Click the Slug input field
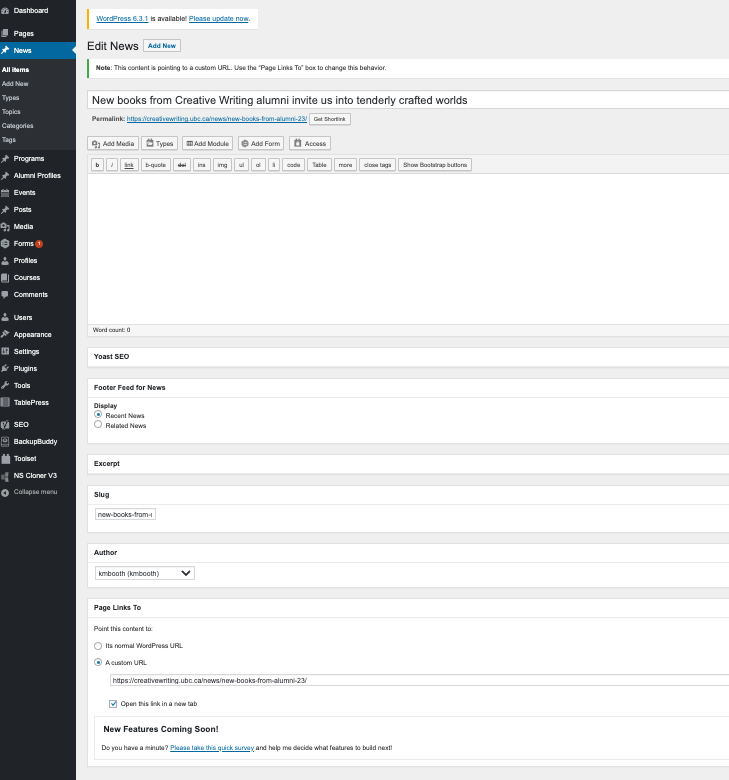Viewport: 729px width, 780px height. click(x=125, y=515)
